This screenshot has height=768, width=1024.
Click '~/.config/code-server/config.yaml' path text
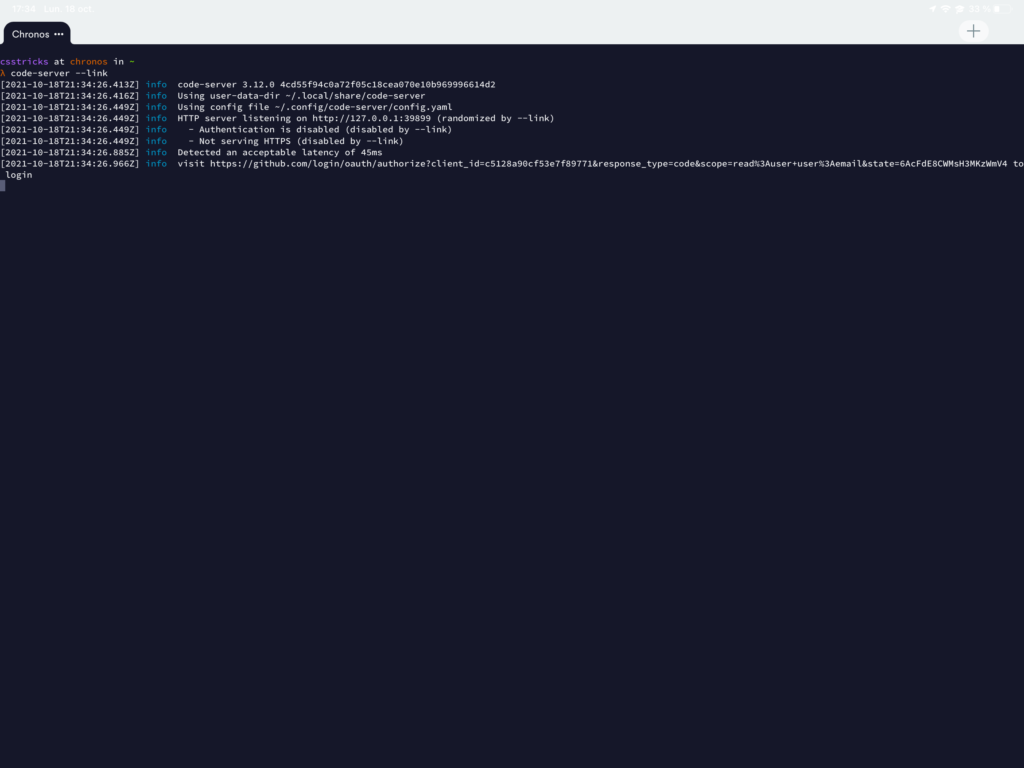click(363, 107)
